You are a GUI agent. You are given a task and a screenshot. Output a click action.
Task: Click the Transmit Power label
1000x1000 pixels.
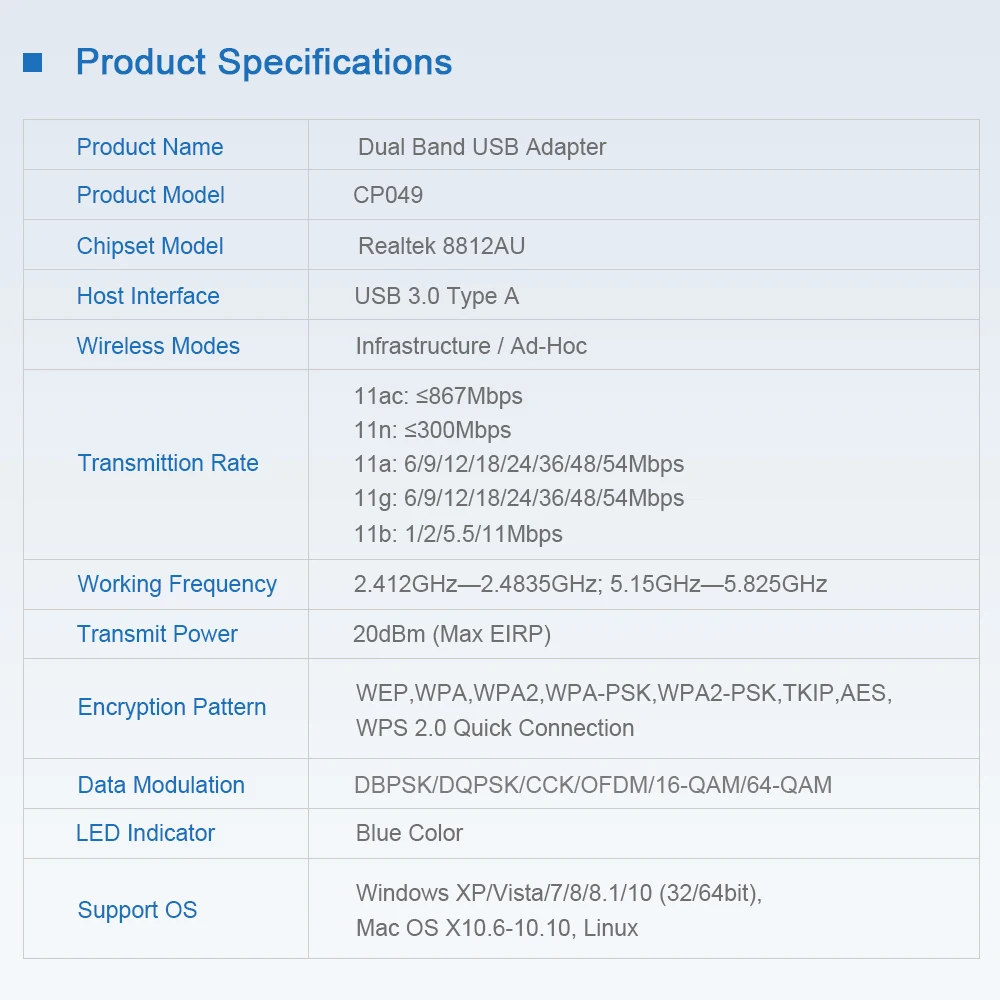(x=157, y=634)
